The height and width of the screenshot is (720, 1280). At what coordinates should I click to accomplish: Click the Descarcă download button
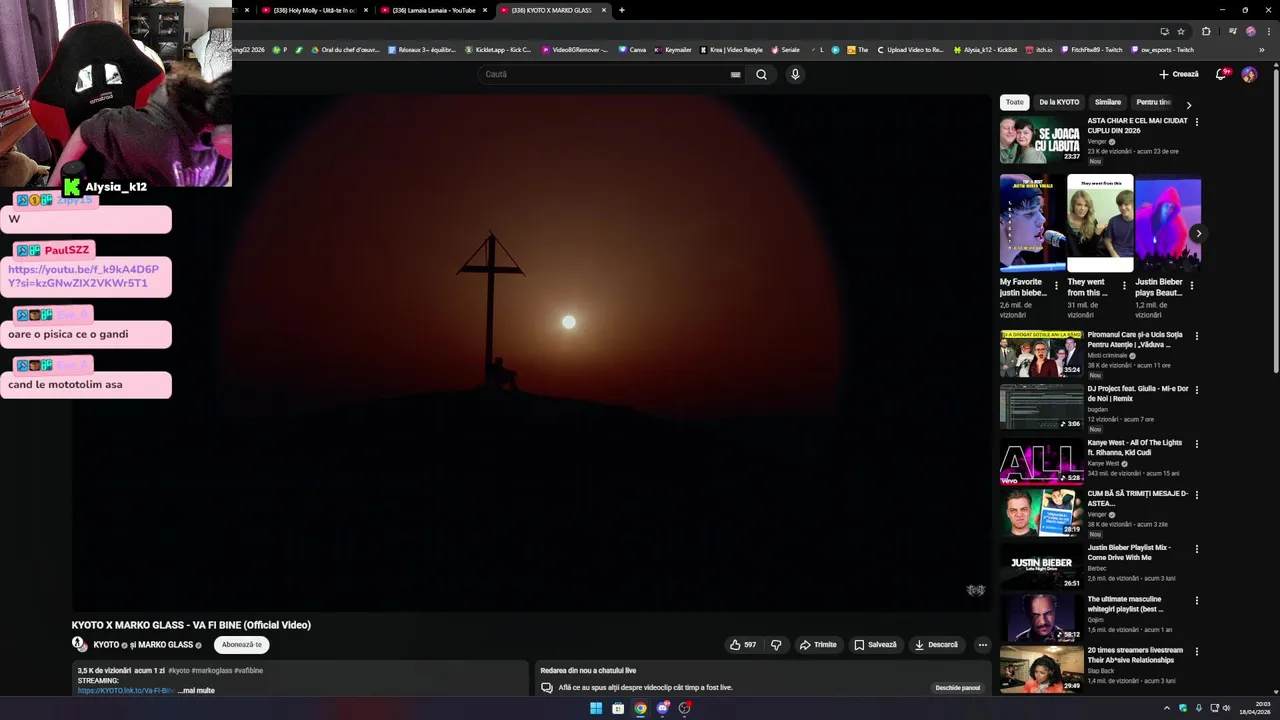pyautogui.click(x=937, y=645)
